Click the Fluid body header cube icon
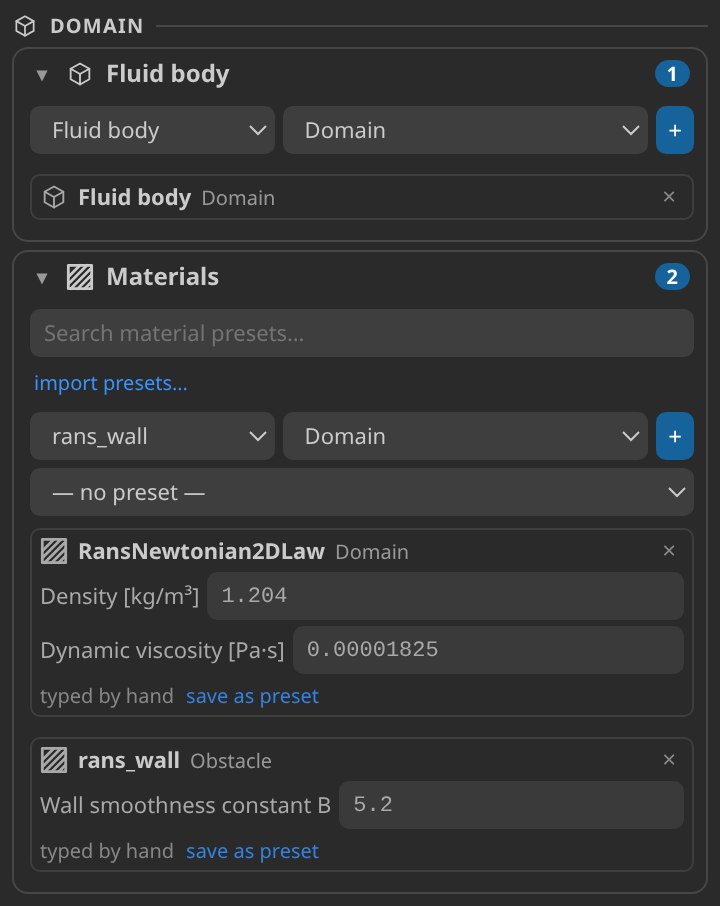 coord(80,74)
